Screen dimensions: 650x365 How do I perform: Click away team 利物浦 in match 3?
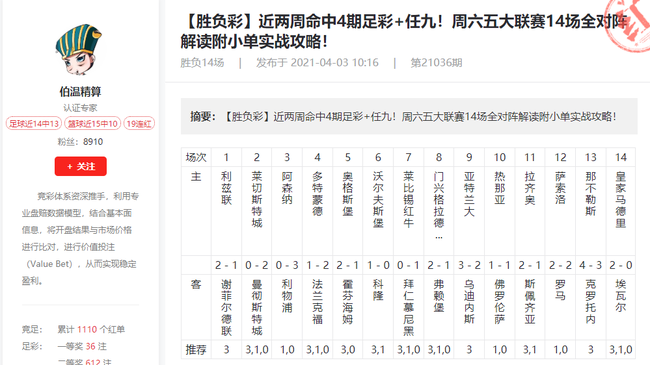(287, 296)
